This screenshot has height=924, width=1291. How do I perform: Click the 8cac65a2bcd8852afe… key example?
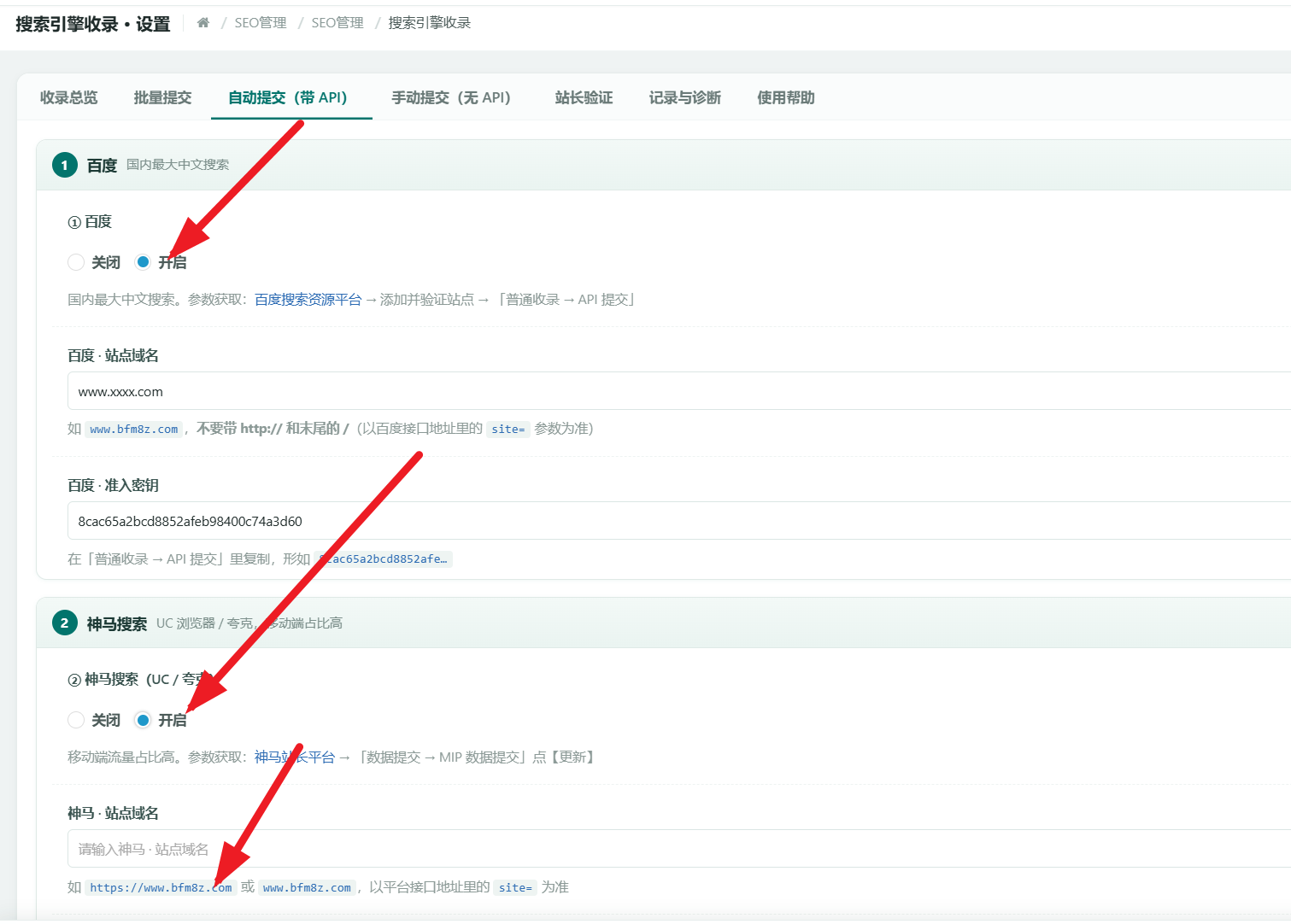(x=384, y=558)
